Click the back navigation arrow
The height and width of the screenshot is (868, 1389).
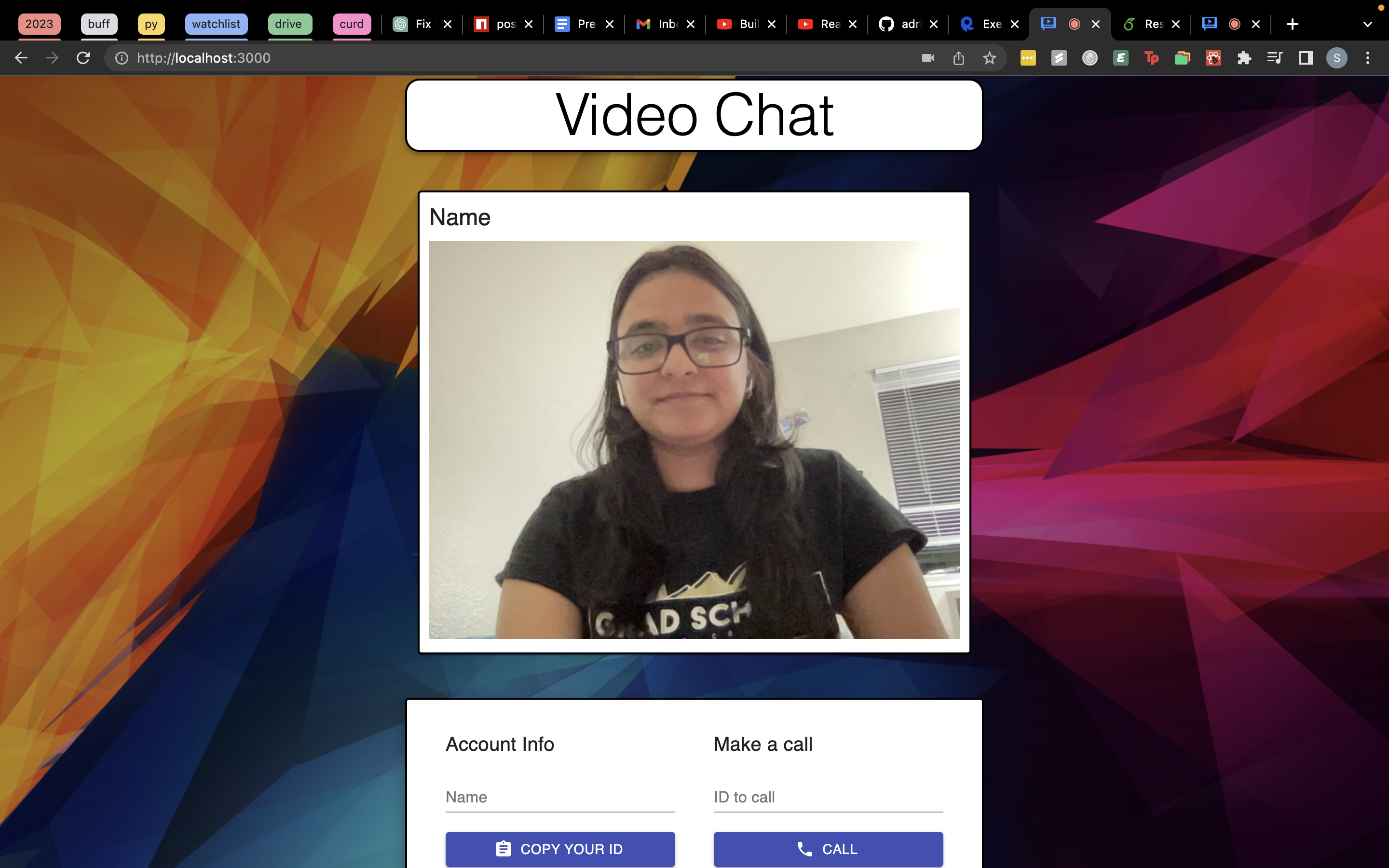(21, 58)
